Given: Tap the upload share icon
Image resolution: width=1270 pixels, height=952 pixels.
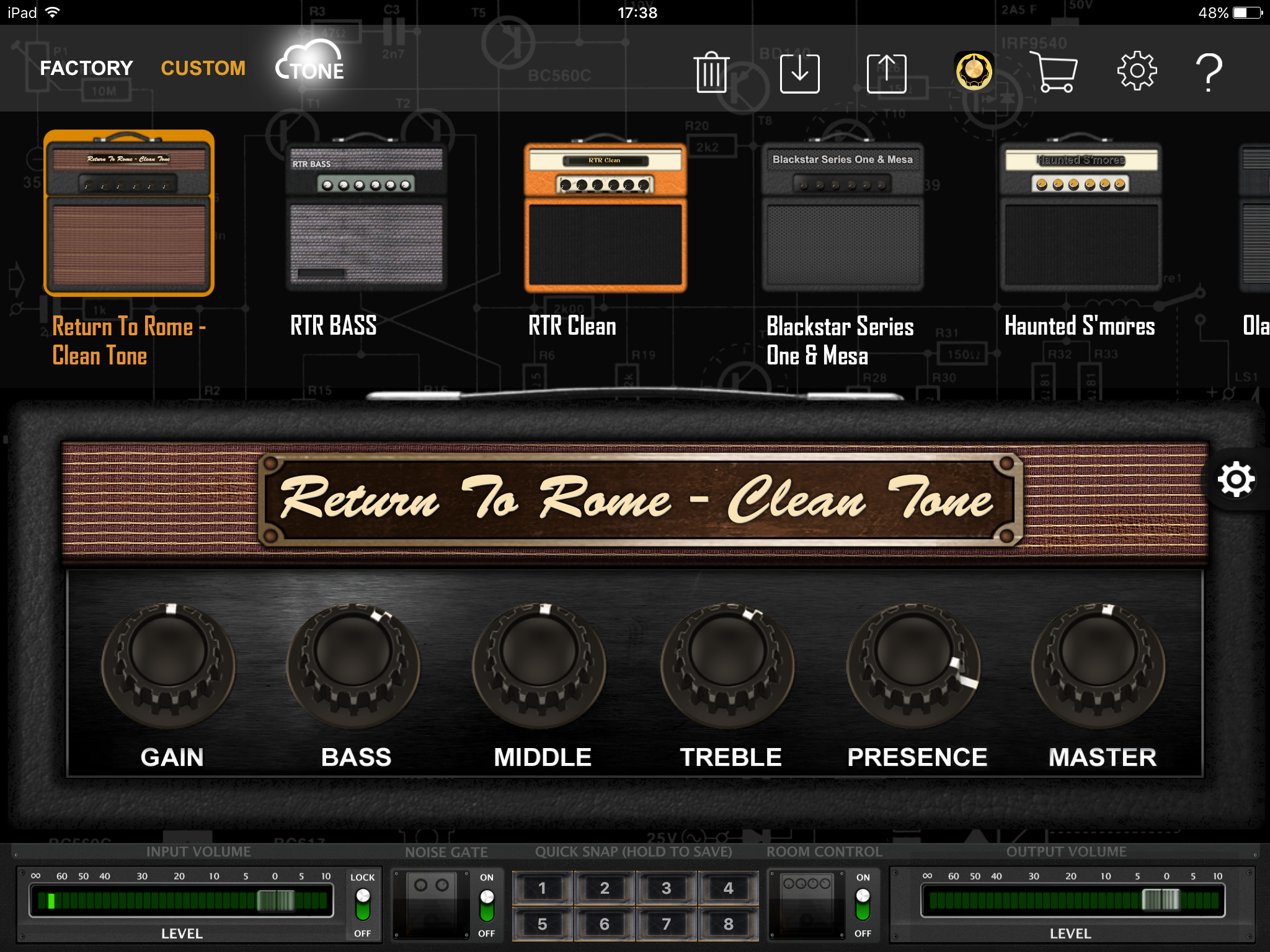Looking at the screenshot, I should tap(886, 74).
